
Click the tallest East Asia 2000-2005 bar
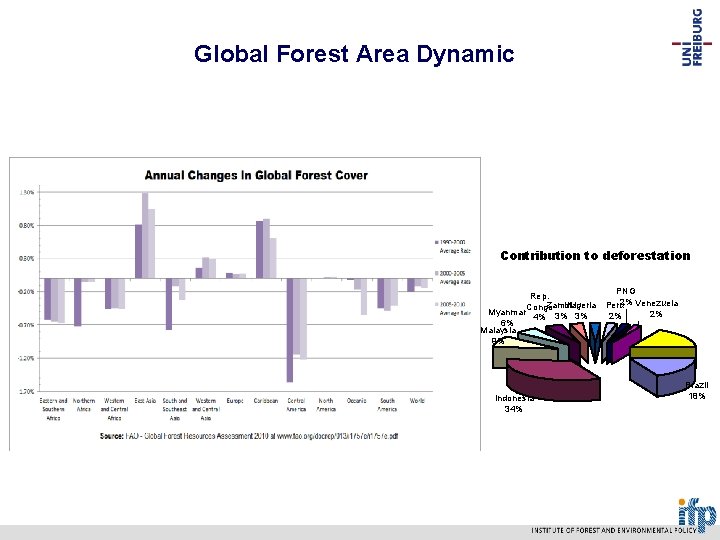point(145,235)
